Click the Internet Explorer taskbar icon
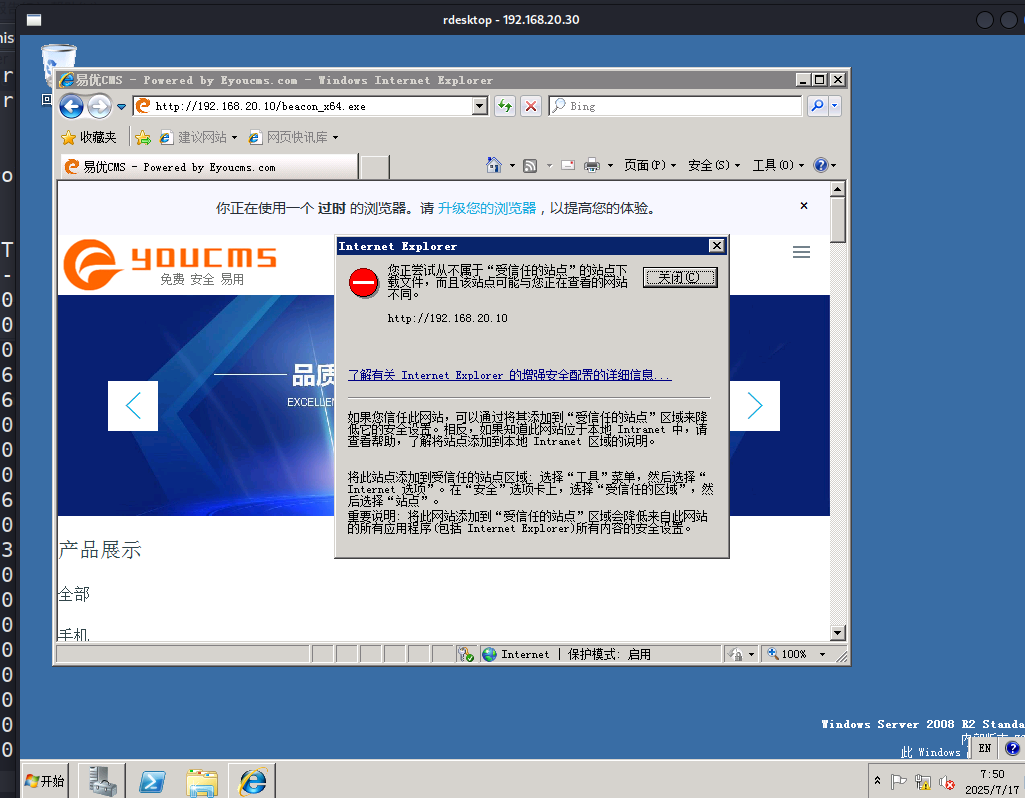Screen dimensions: 1025x798 click(252, 781)
